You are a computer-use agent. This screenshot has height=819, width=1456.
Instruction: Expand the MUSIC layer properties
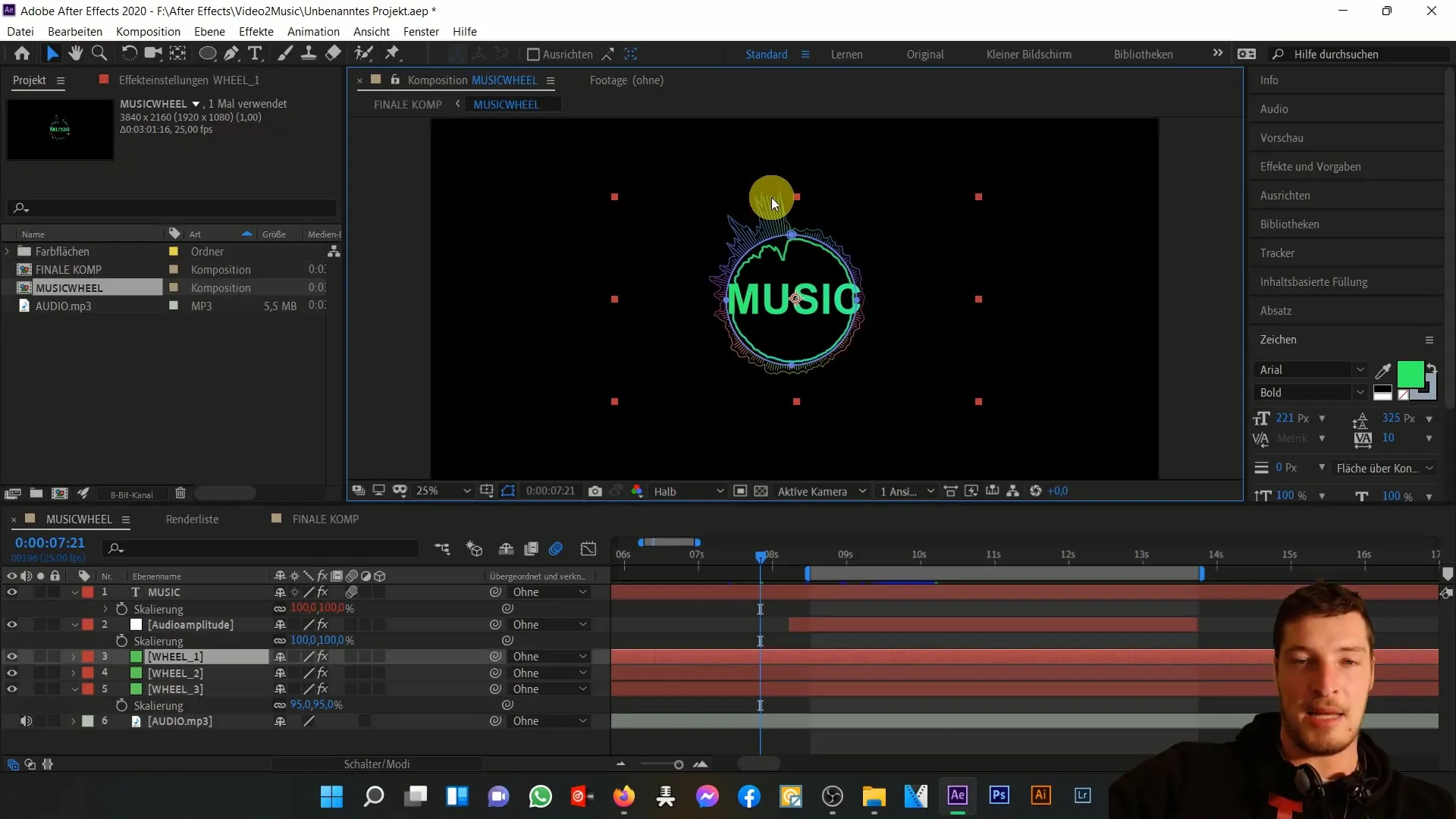75,592
